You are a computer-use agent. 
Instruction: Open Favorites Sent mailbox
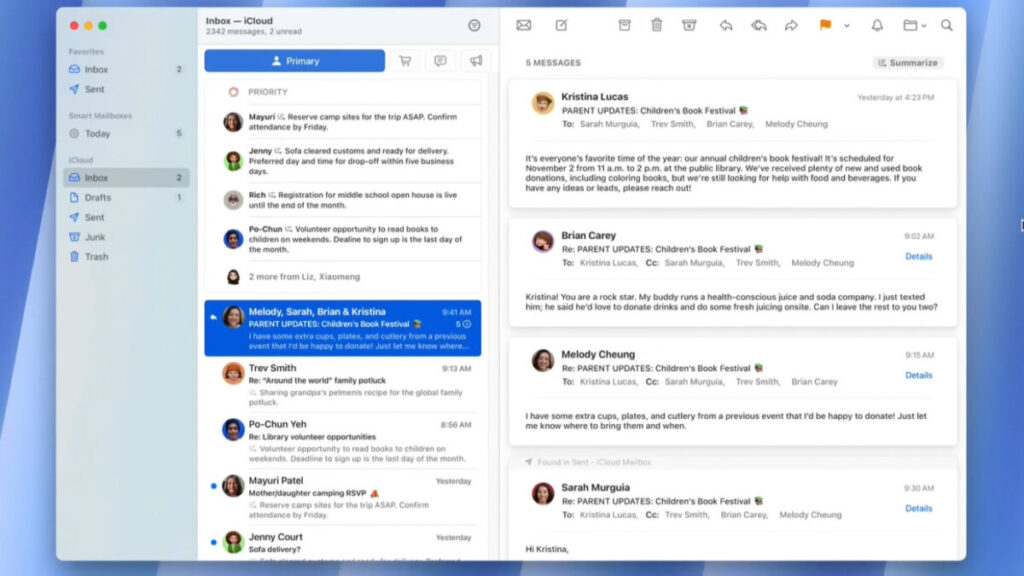[x=125, y=89]
